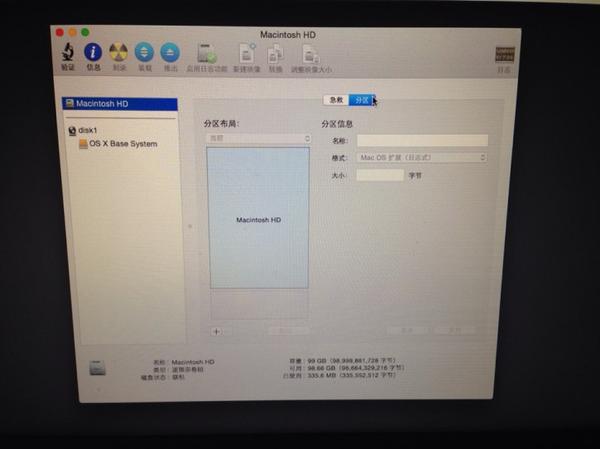The width and height of the screenshot is (600, 449).
Task: Click the New Image toolbar icon
Action: [x=247, y=53]
